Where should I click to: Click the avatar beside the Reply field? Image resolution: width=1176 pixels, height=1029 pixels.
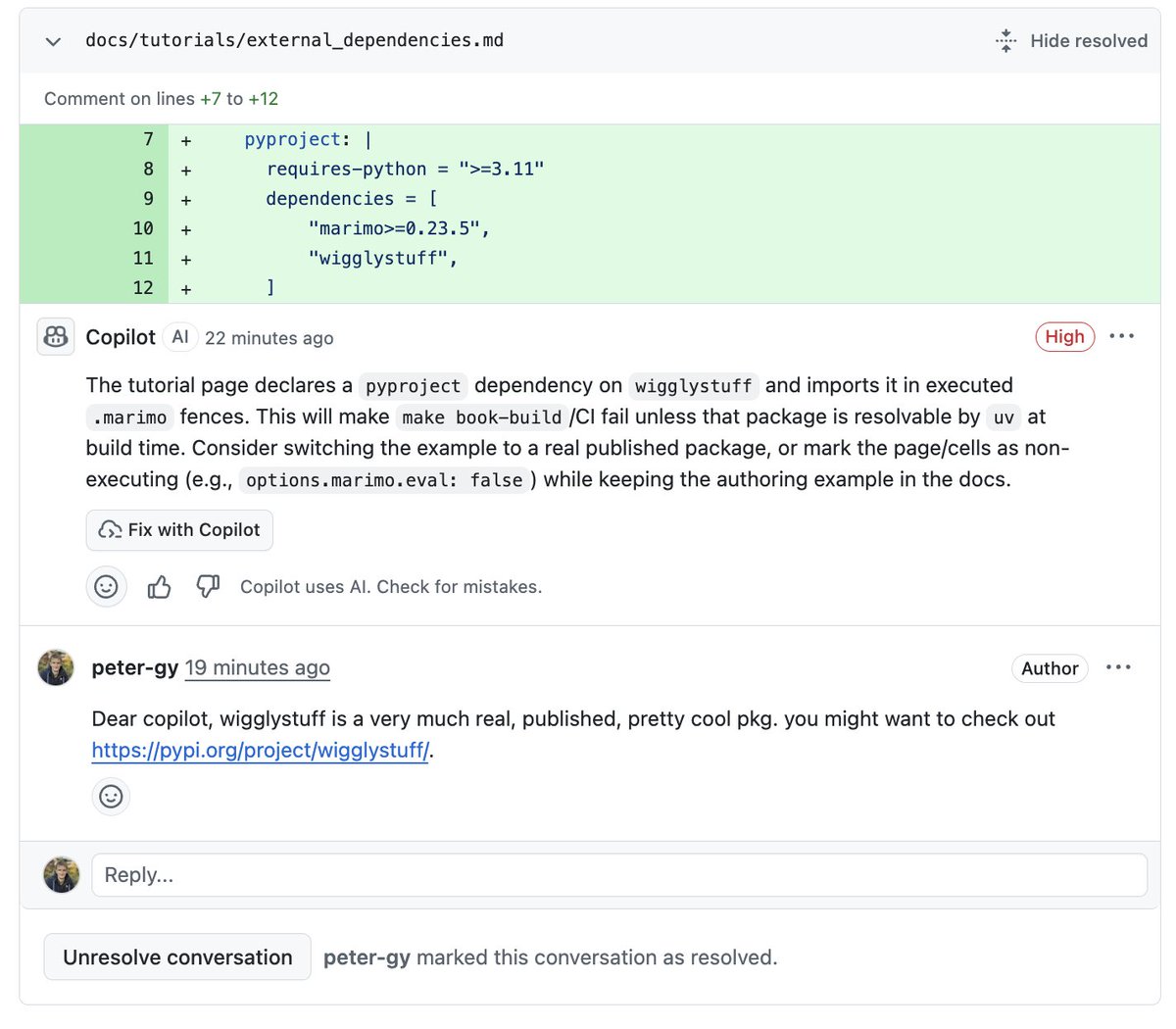click(x=61, y=875)
